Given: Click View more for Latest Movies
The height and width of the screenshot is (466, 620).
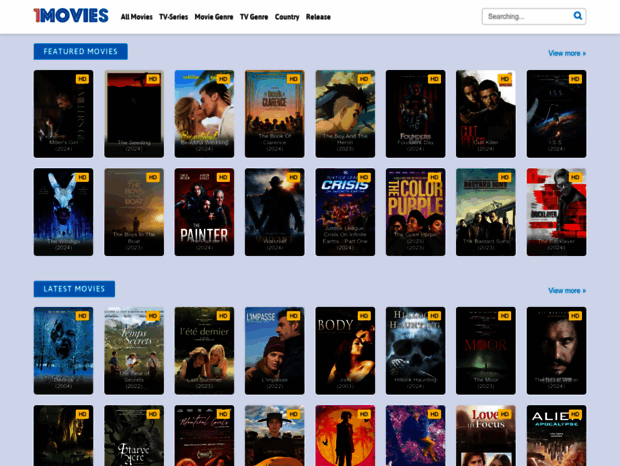Looking at the screenshot, I should [x=567, y=291].
